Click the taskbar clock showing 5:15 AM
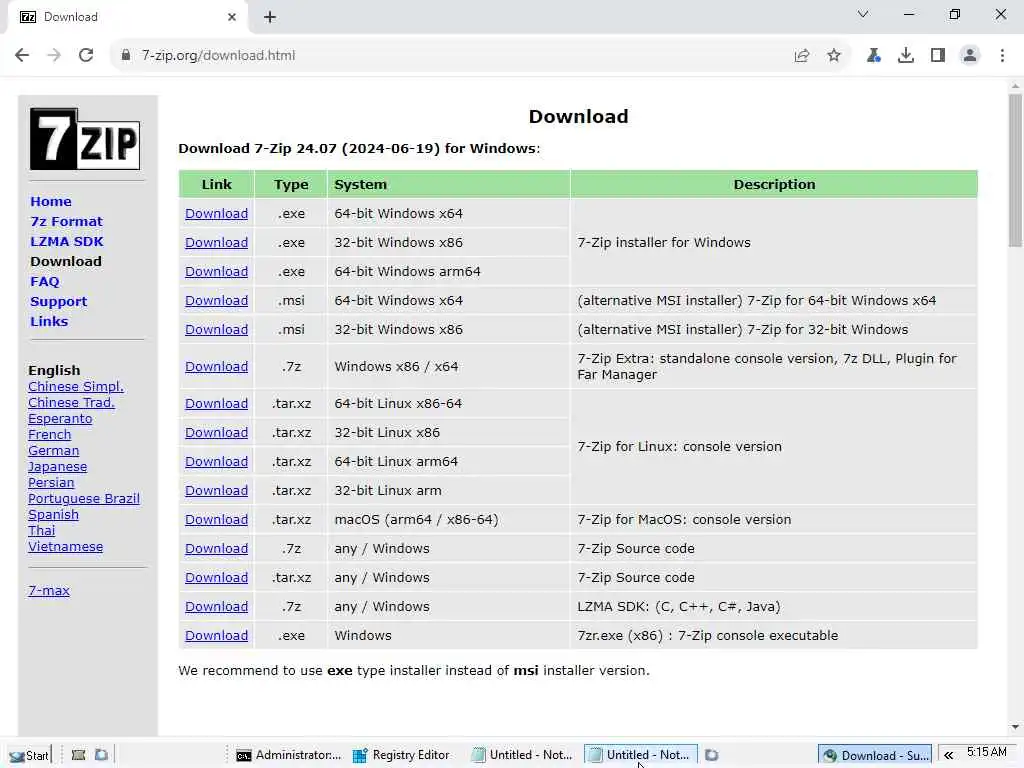Viewport: 1024px width, 768px height. point(987,752)
